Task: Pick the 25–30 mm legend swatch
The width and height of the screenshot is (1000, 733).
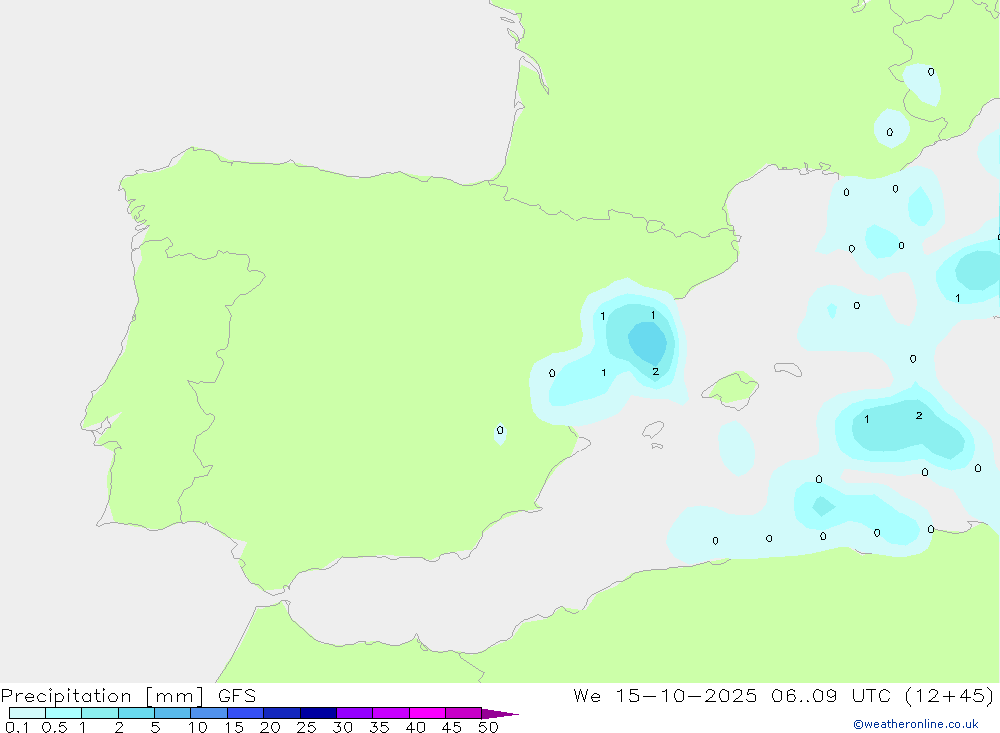Action: (318, 713)
